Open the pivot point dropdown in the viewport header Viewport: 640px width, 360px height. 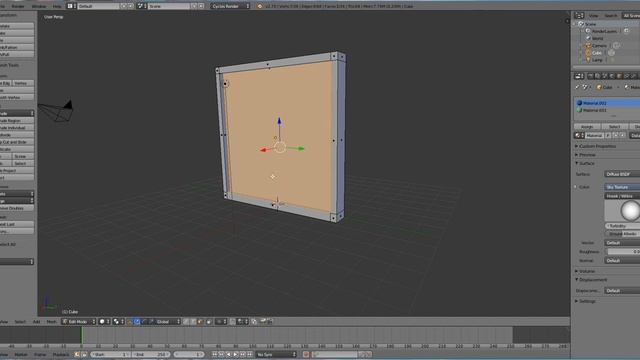pyautogui.click(x=118, y=322)
